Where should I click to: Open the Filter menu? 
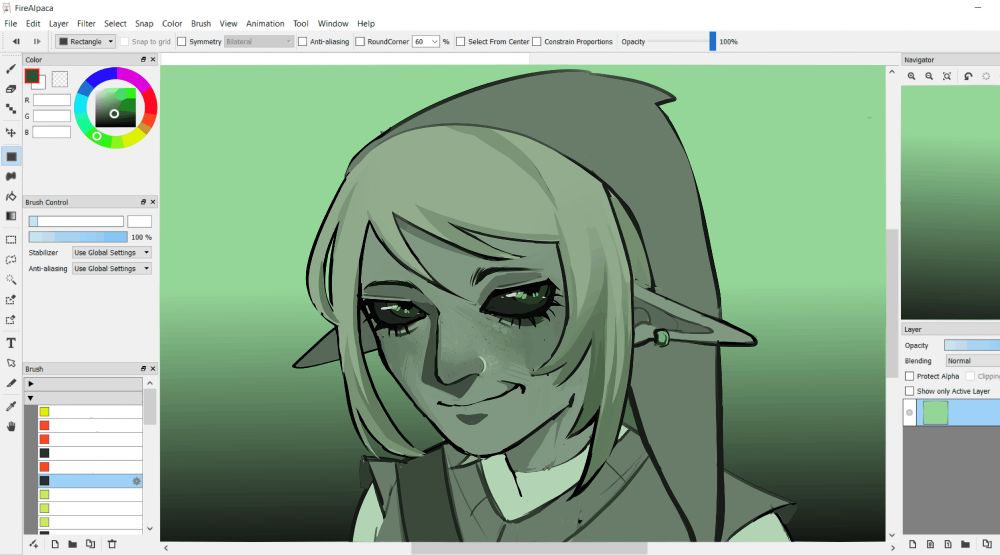(x=86, y=24)
